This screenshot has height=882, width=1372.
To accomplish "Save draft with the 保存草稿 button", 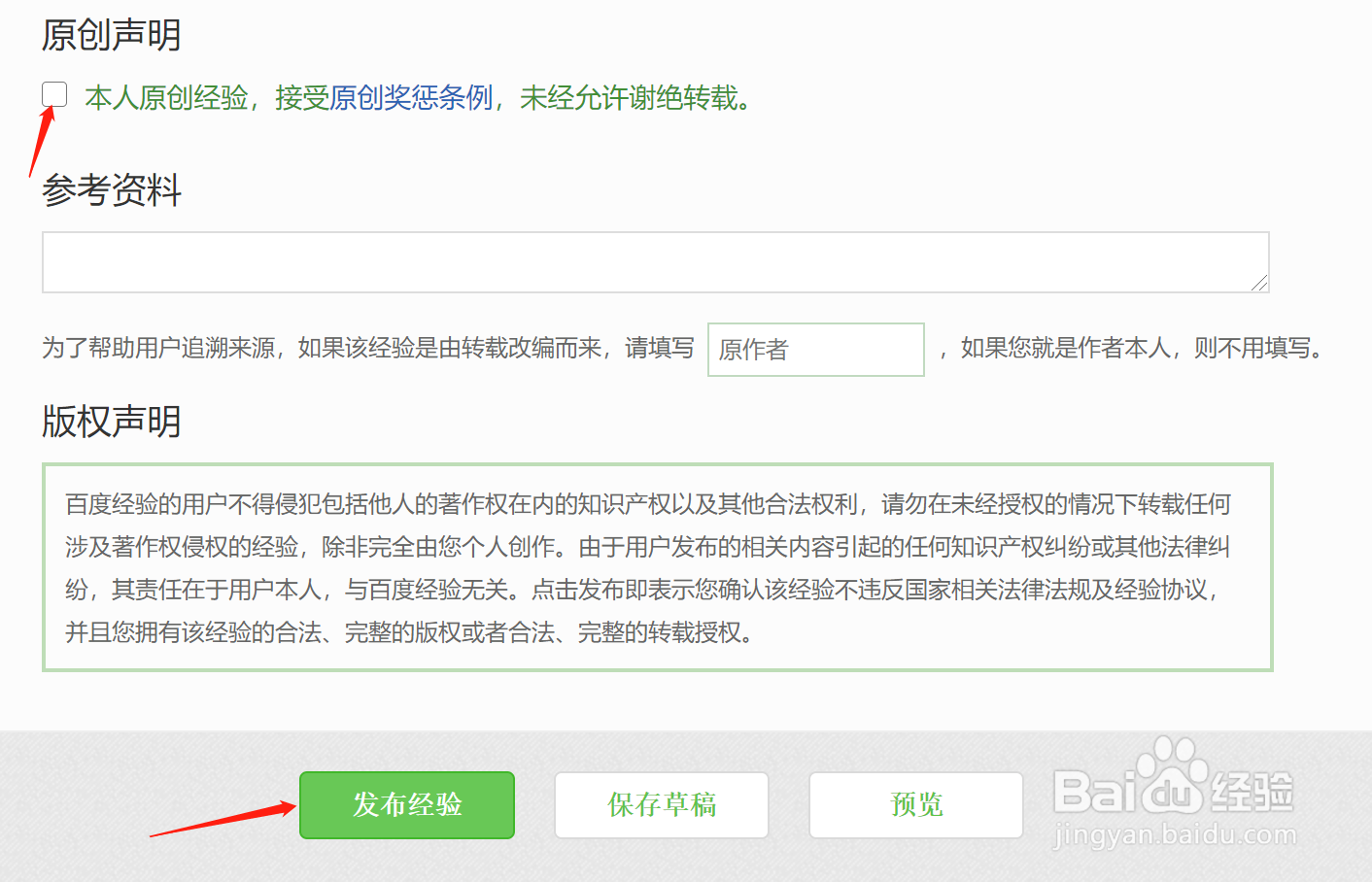I will point(662,804).
